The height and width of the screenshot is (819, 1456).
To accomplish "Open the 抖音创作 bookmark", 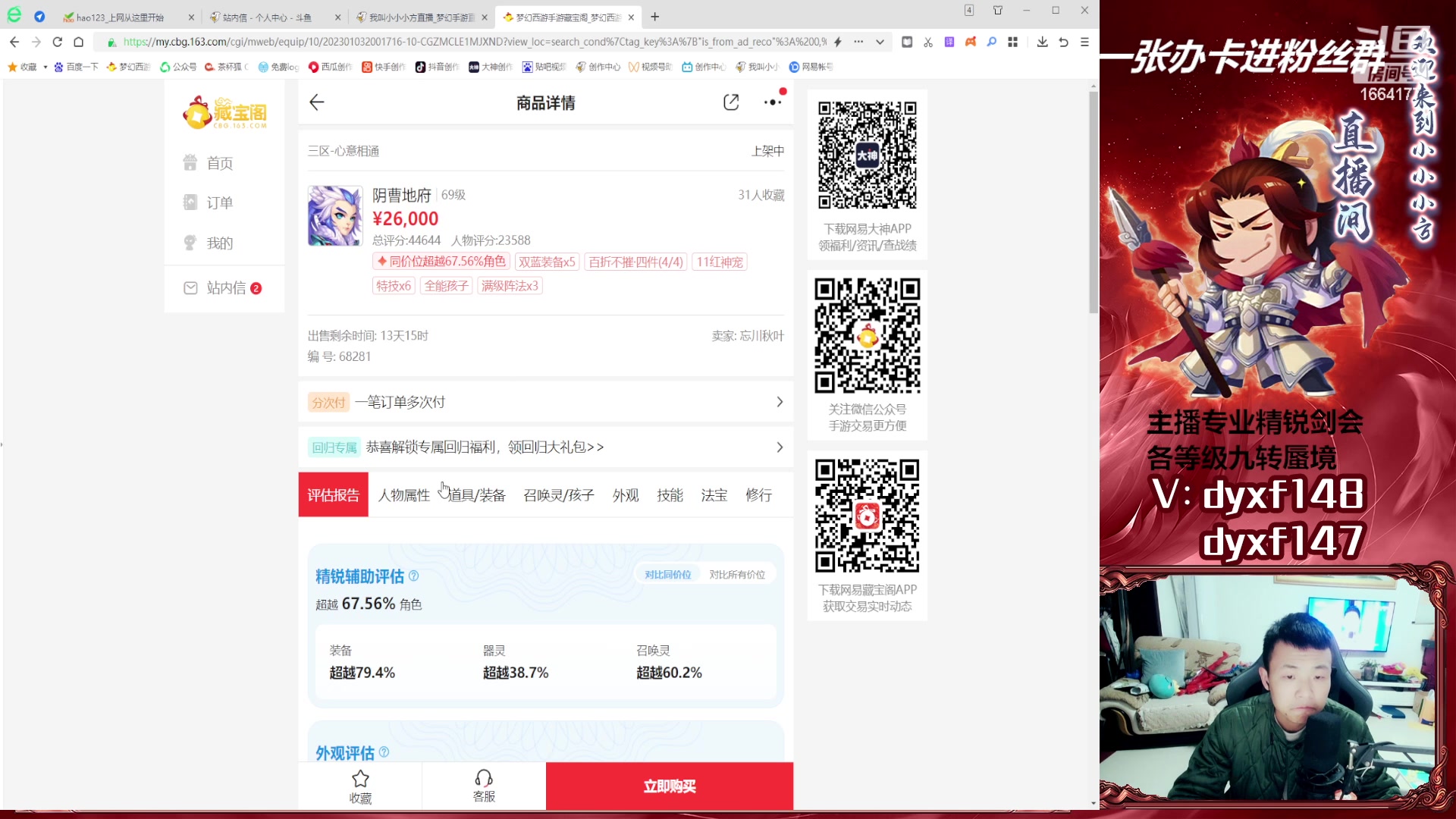I will point(438,67).
